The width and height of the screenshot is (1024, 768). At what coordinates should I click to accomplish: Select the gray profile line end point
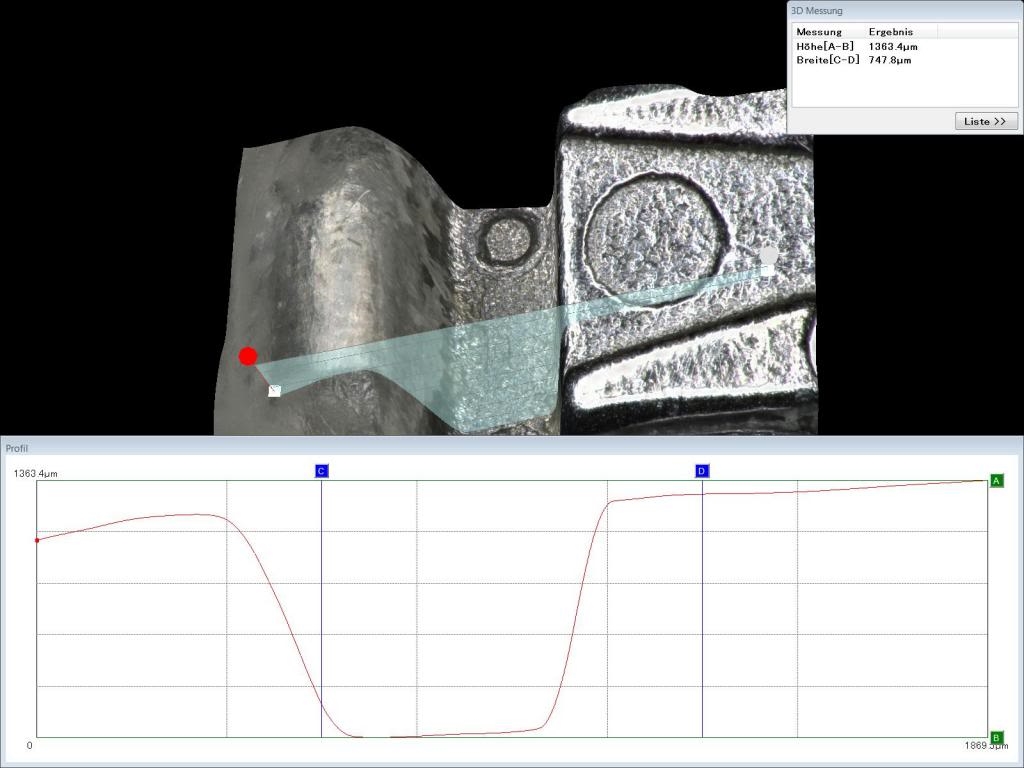tap(768, 256)
